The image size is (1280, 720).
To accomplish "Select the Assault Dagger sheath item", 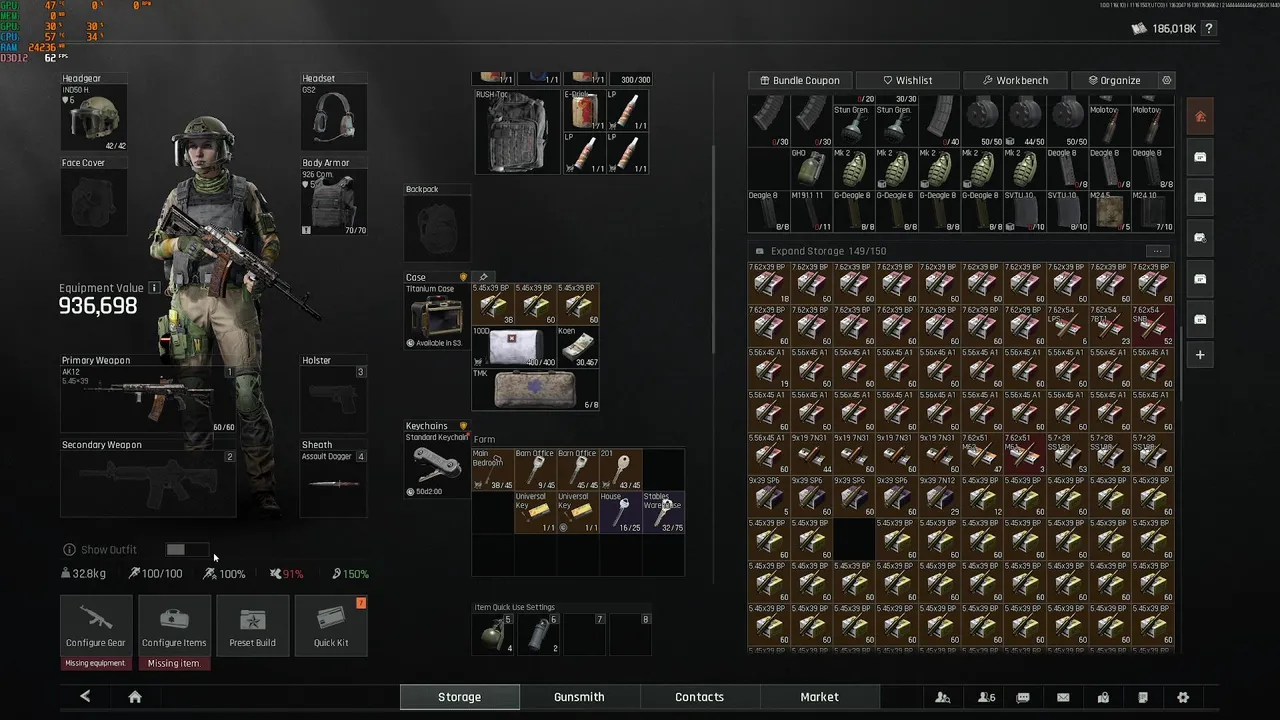I will [x=334, y=484].
